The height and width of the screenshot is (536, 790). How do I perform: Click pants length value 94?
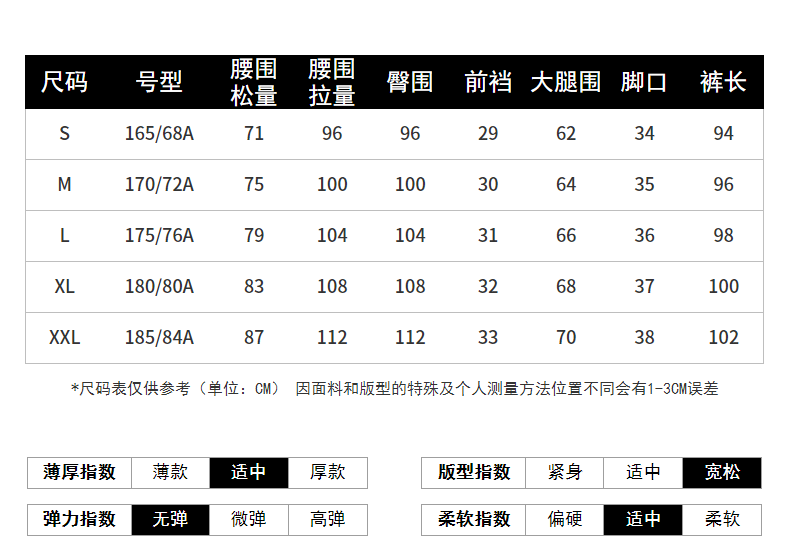(723, 133)
